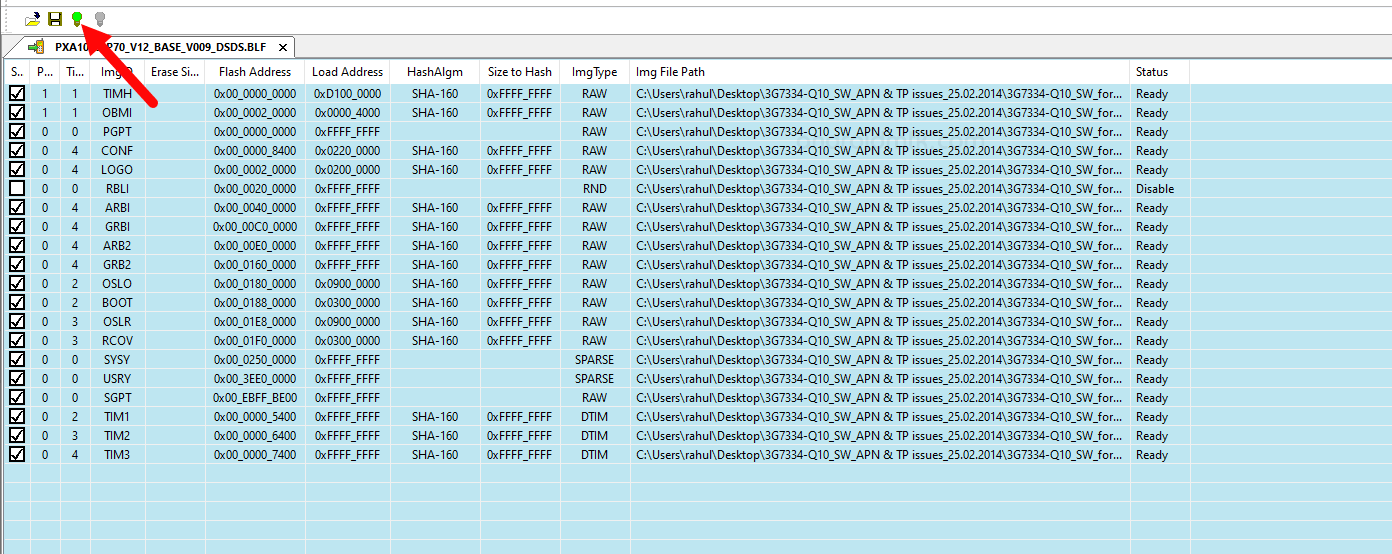This screenshot has height=554, width=1392.
Task: Uncheck the TIMH image checkbox
Action: pos(17,93)
